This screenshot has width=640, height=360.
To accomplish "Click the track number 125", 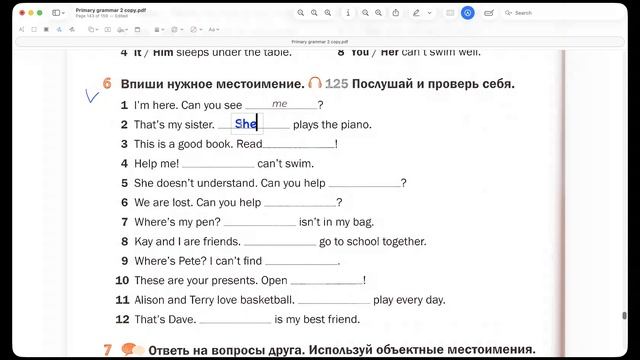I will (x=337, y=84).
